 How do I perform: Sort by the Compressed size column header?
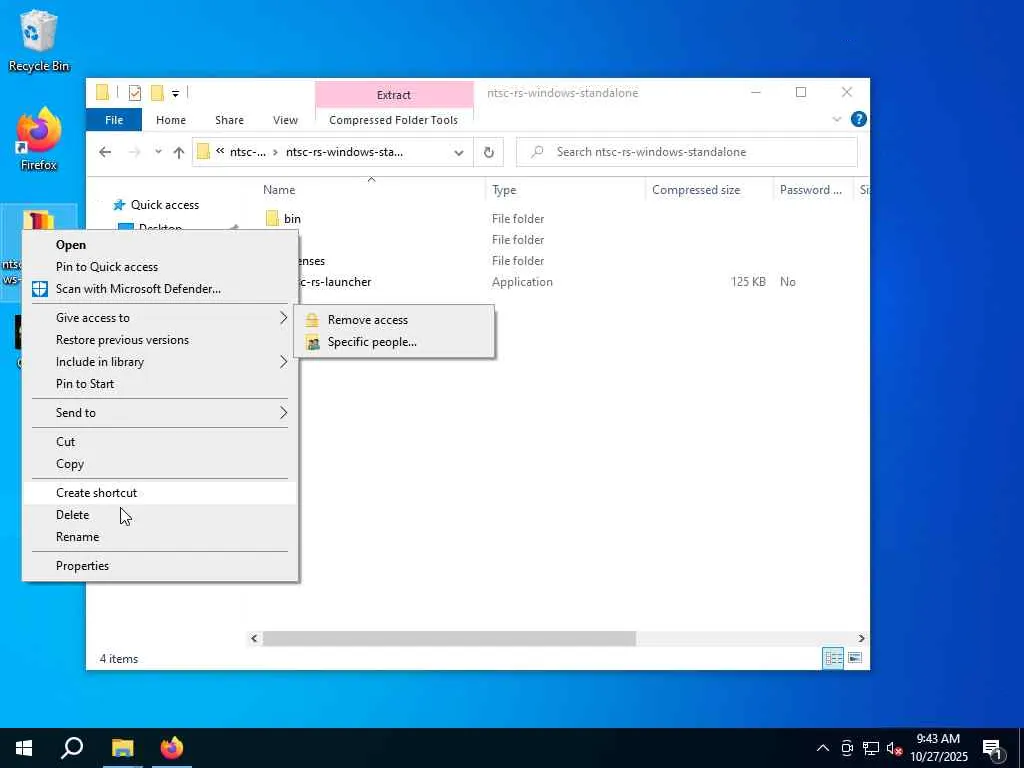point(709,190)
